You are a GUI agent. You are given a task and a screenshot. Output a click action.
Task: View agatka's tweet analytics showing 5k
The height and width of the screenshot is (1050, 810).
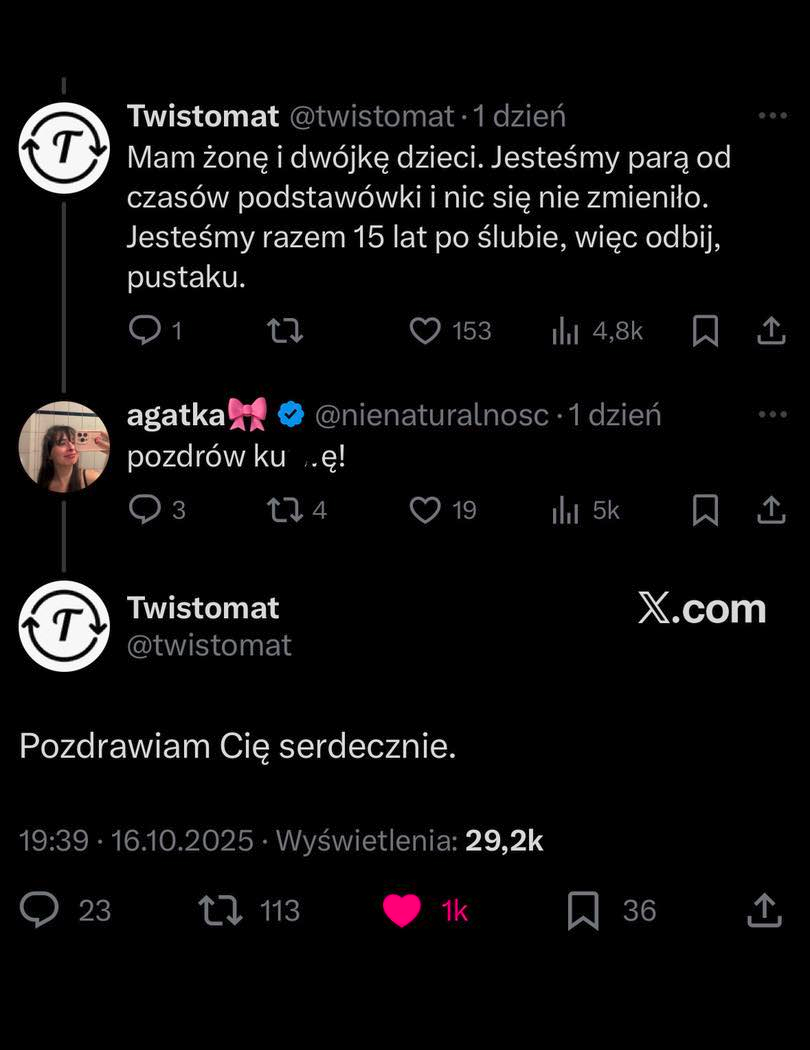click(566, 510)
